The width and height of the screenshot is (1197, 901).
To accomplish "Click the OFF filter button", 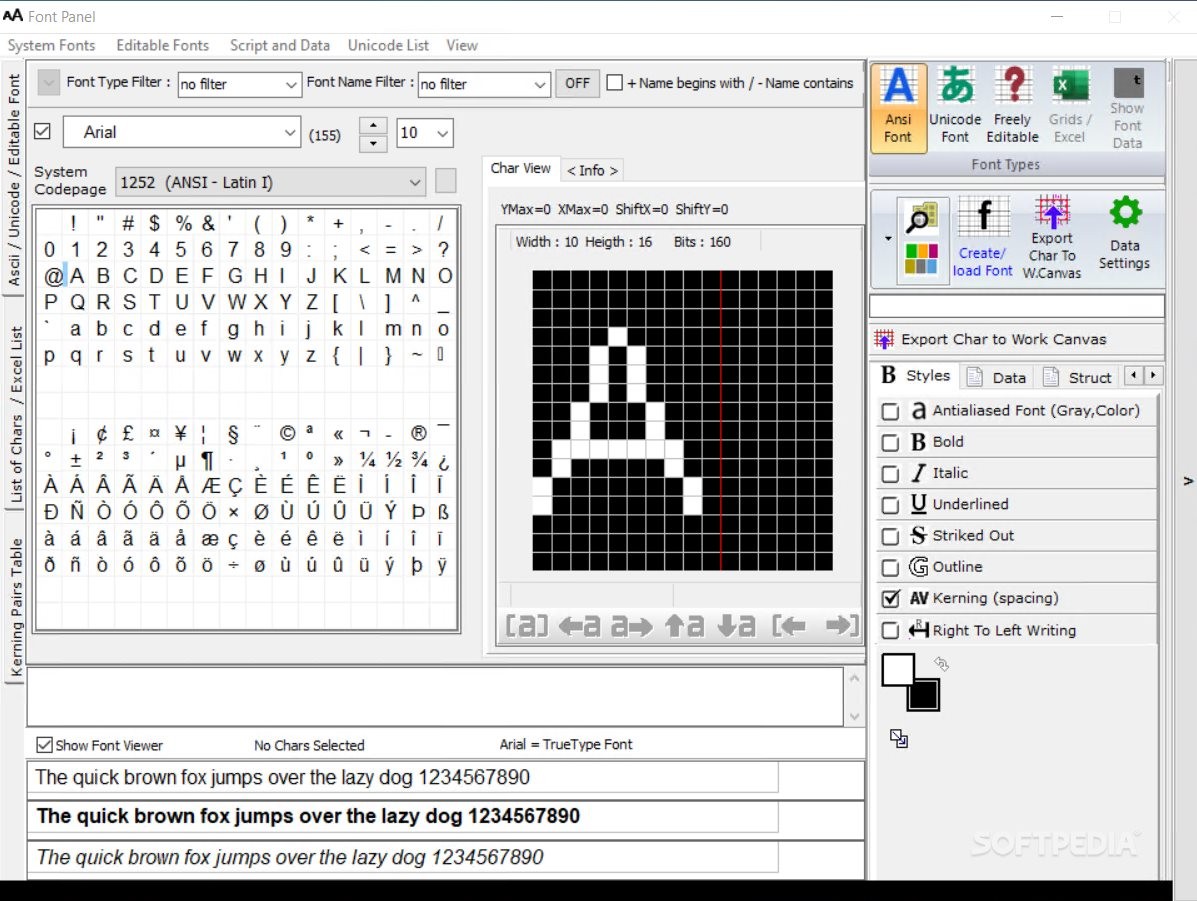I will click(x=577, y=82).
